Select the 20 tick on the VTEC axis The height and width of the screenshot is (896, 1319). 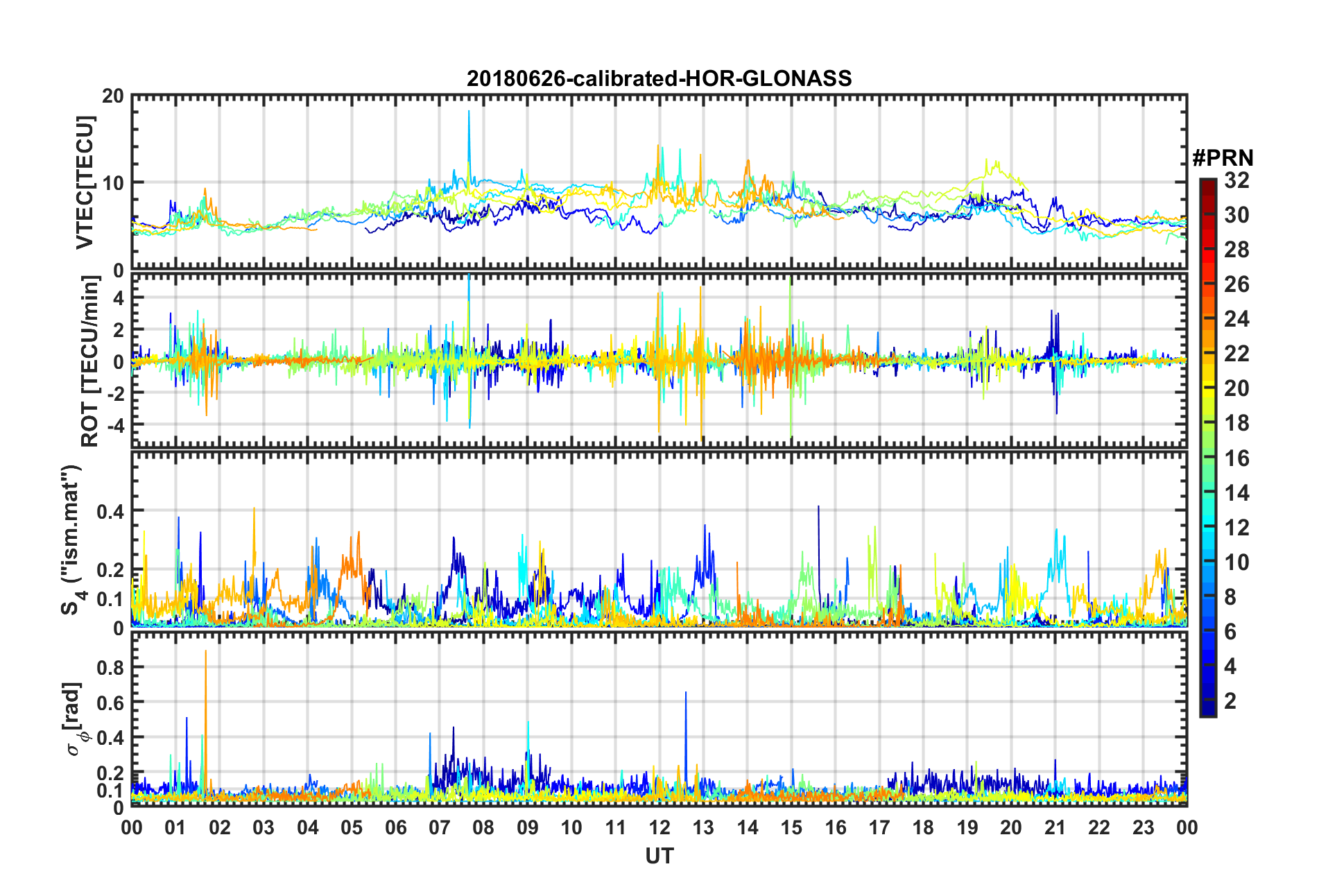113,96
